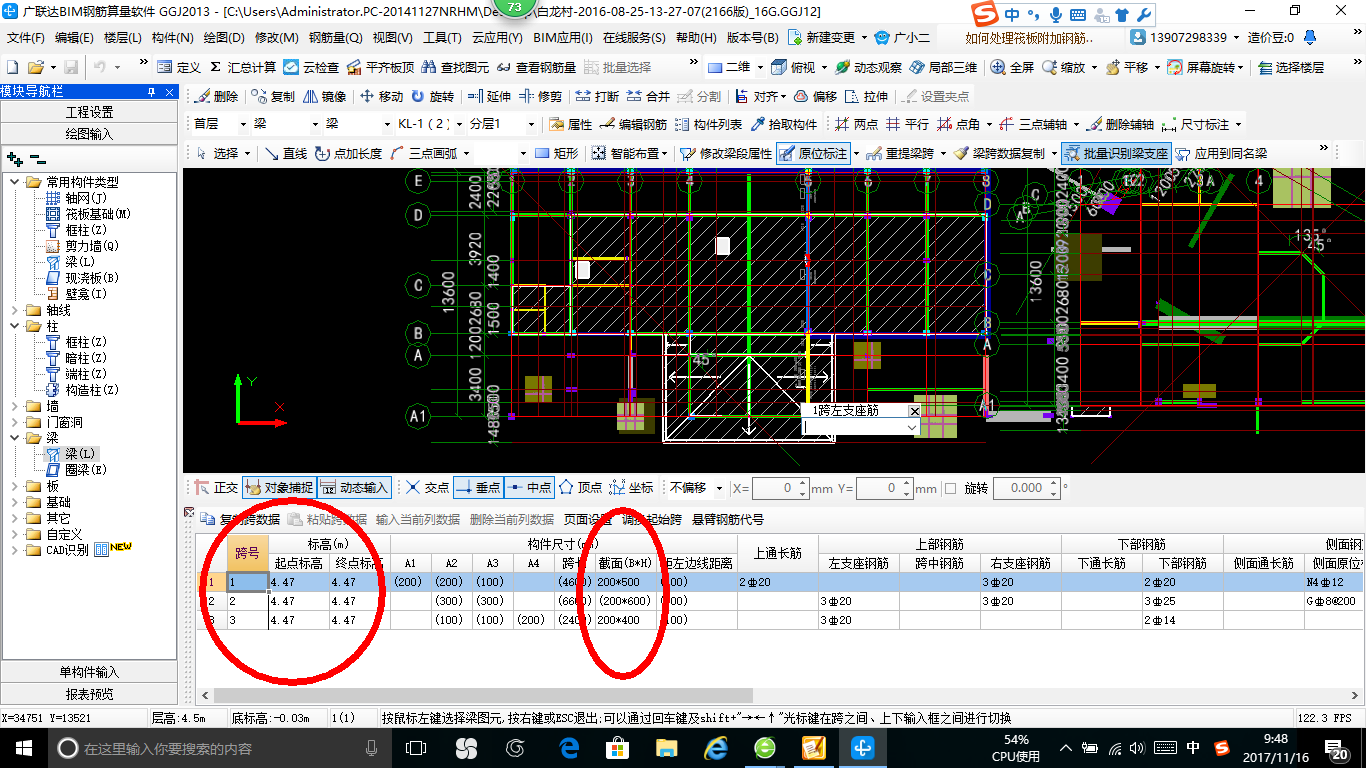Screen dimensions: 1366x768
Task: Choose the 移动 move tool
Action: [381, 97]
